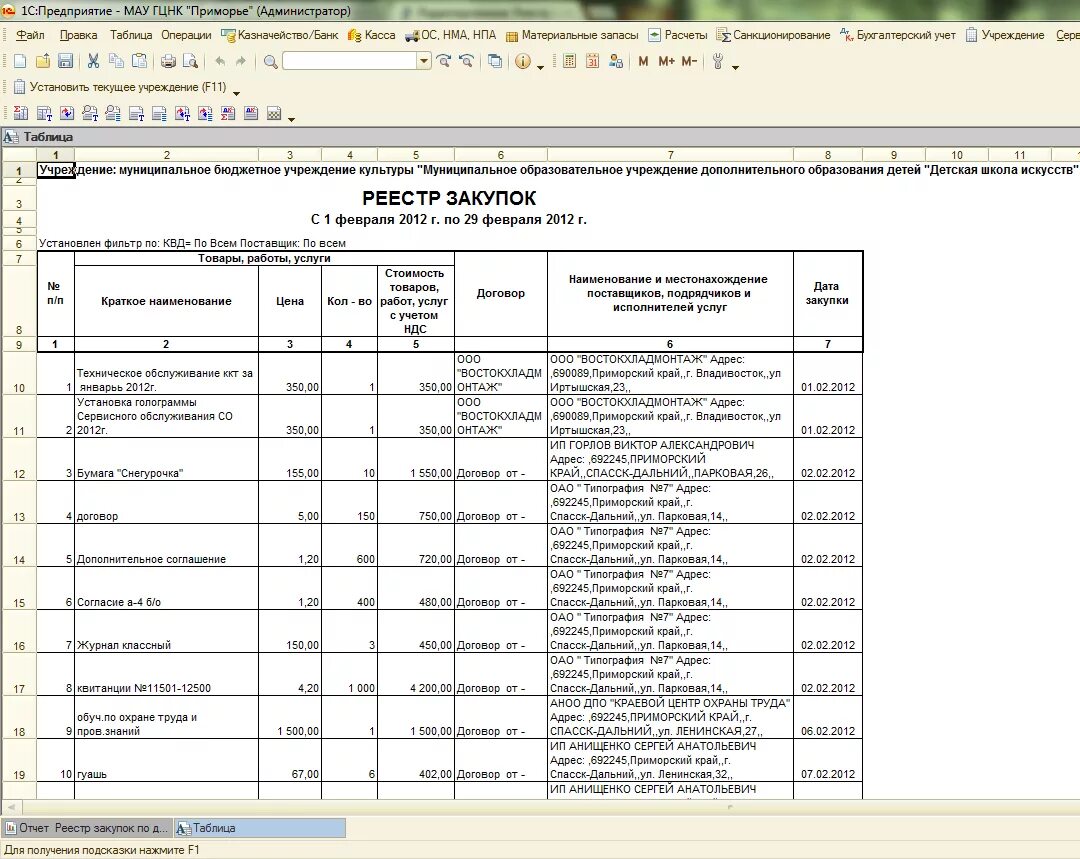Click the Active users icon

pos(616,61)
